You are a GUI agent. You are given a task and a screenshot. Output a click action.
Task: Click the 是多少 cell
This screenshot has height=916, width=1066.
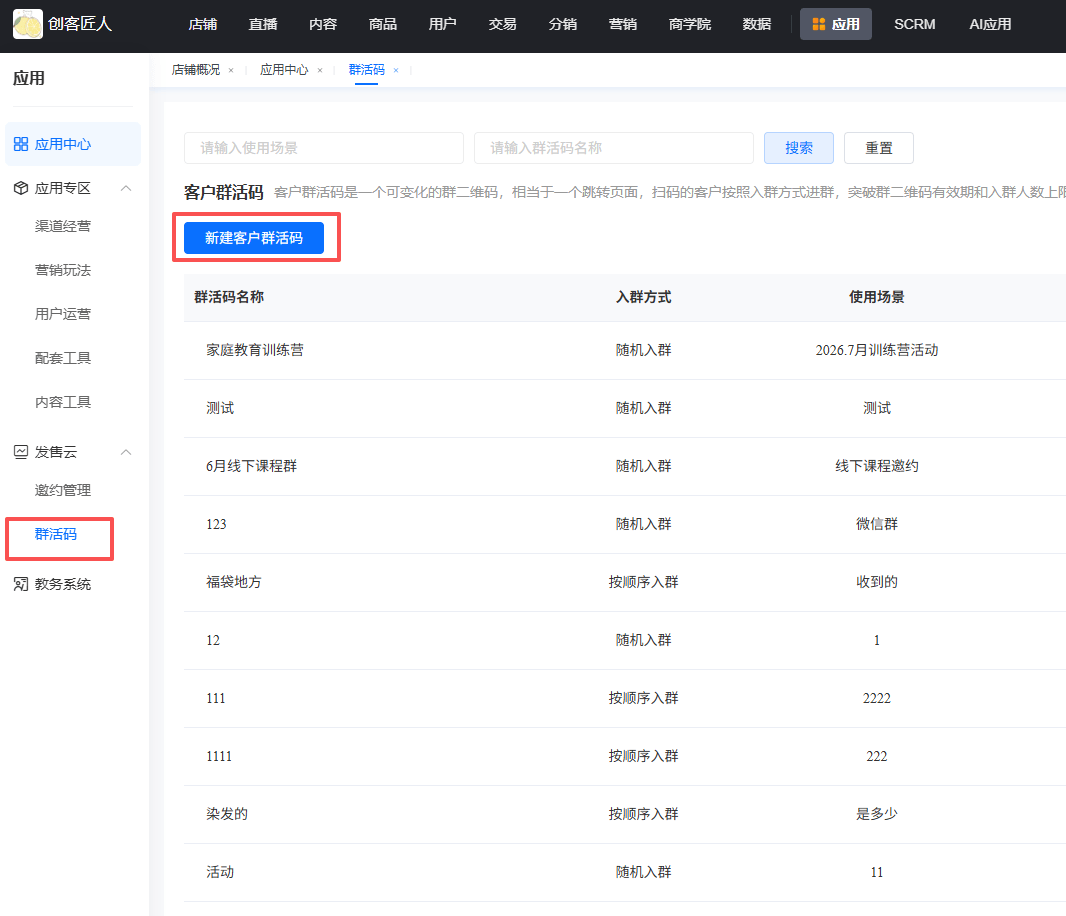[876, 813]
